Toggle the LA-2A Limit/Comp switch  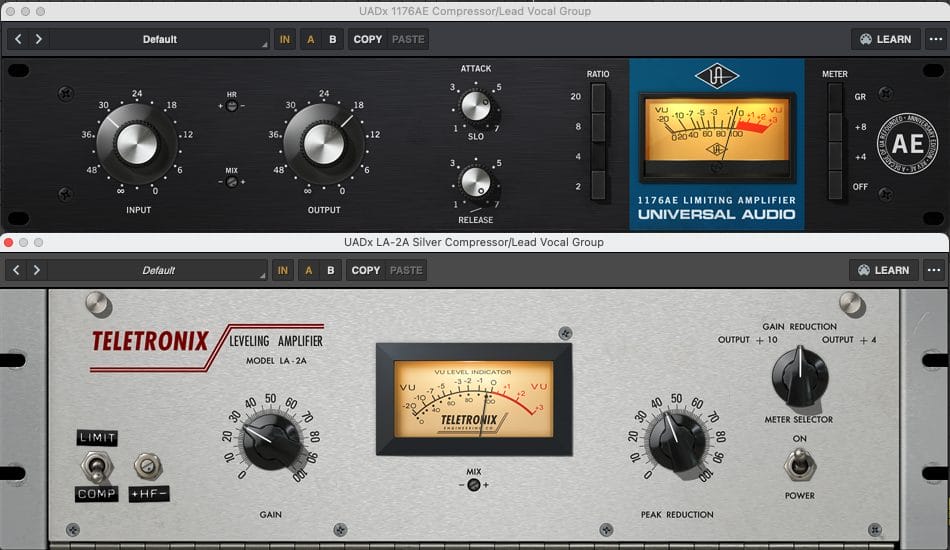tap(97, 465)
